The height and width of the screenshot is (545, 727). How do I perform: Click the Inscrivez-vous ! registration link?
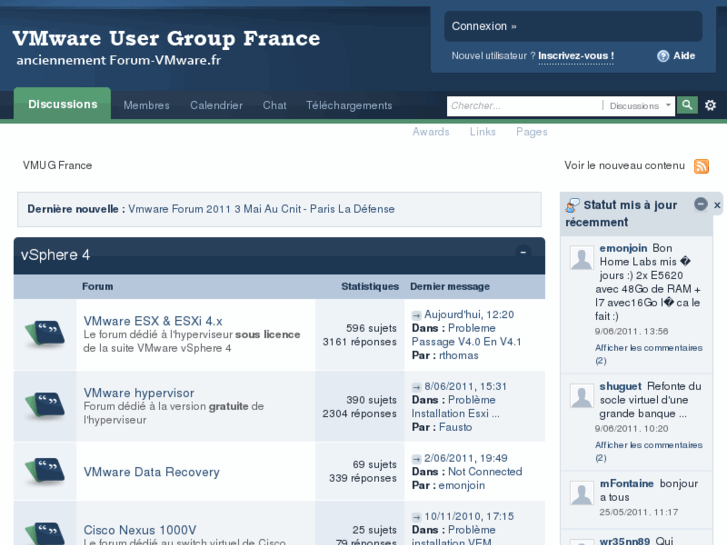(576, 56)
